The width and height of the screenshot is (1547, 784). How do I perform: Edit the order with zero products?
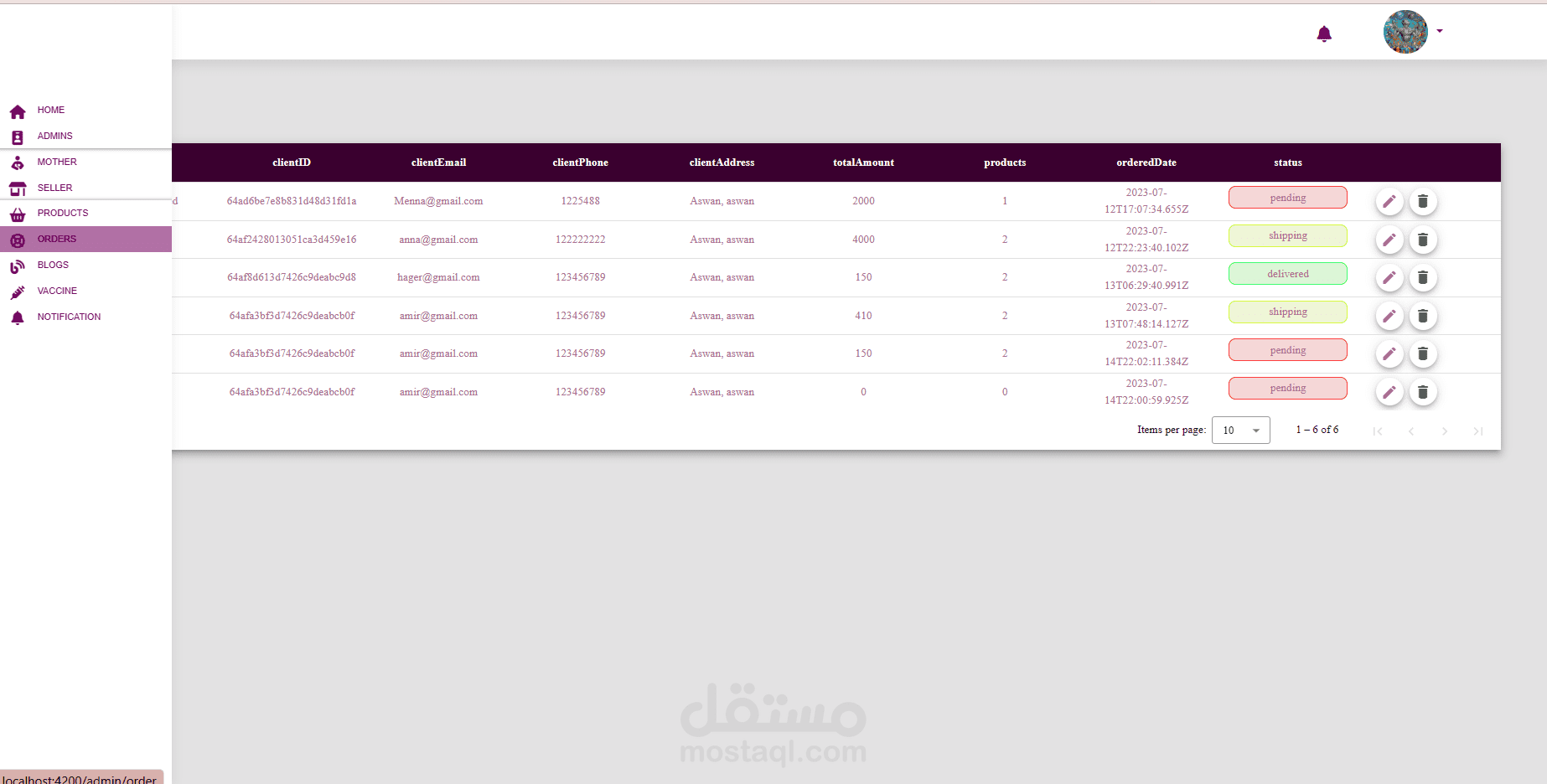(x=1389, y=392)
